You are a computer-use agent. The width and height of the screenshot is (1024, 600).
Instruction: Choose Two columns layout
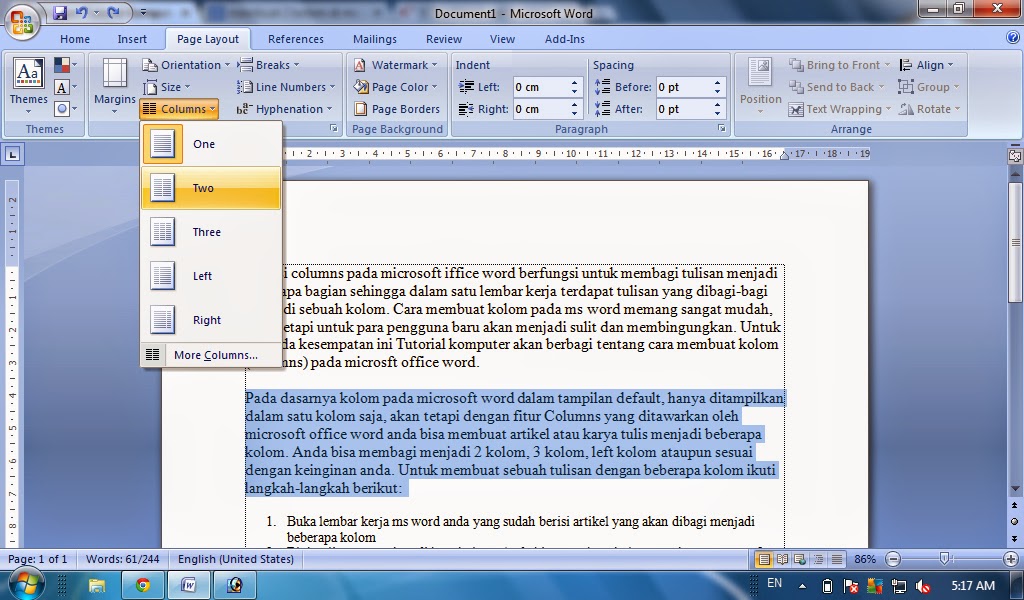click(211, 188)
